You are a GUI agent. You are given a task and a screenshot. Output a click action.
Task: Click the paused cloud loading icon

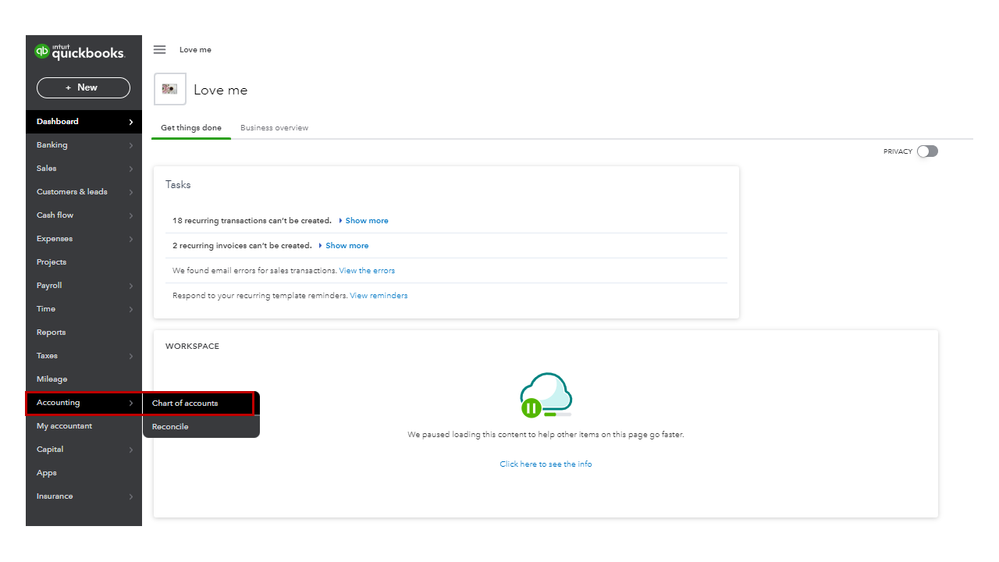pyautogui.click(x=545, y=395)
